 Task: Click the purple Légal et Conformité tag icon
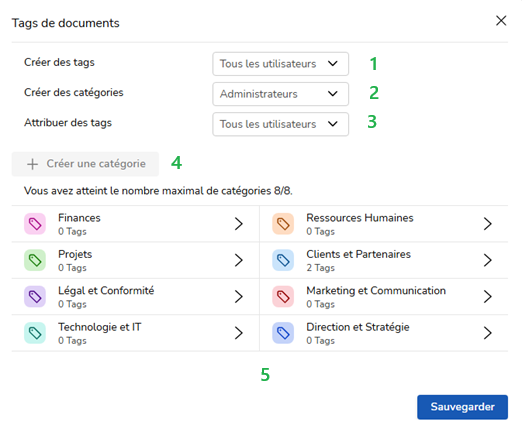35,296
